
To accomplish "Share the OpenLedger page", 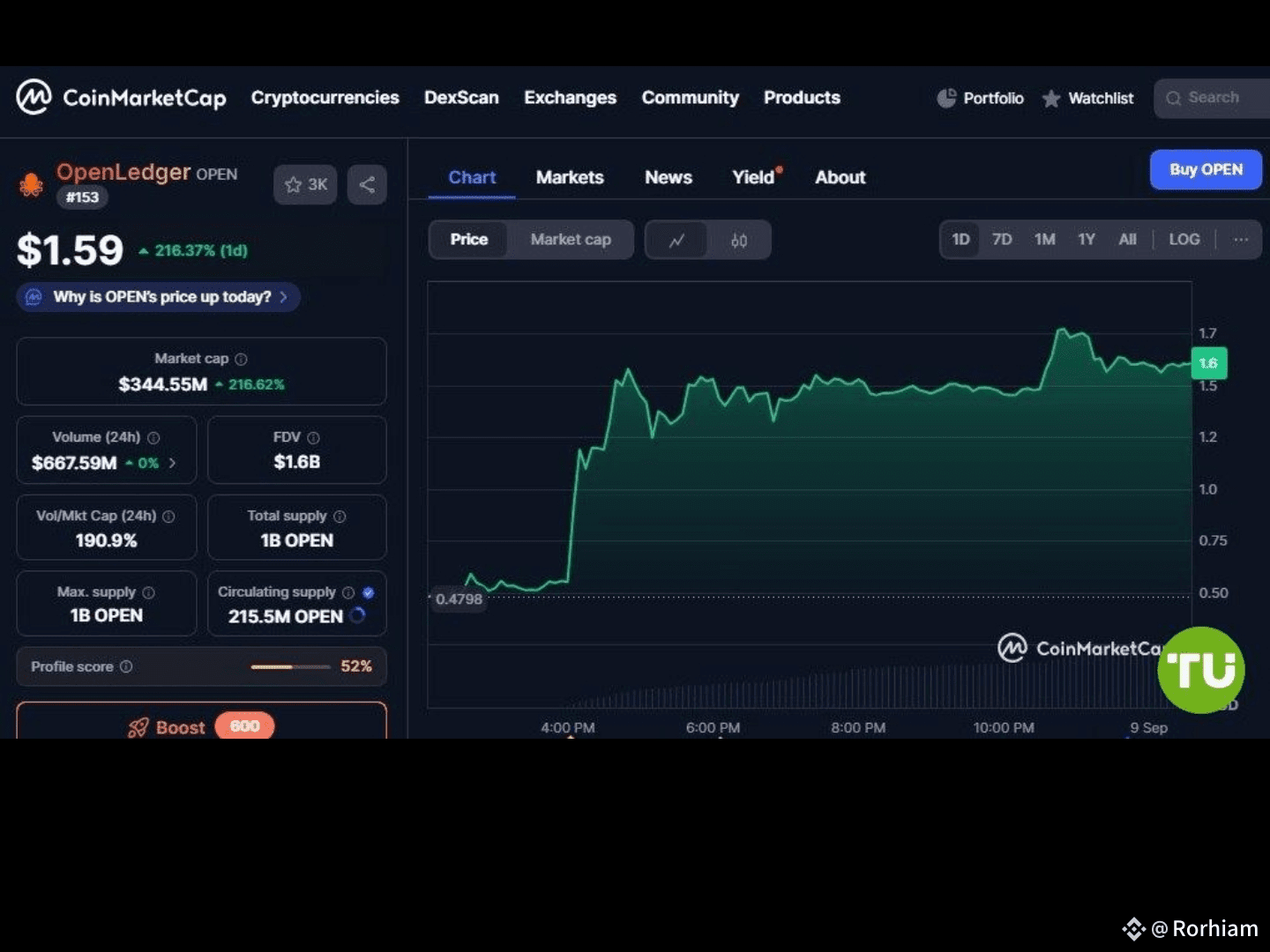I will [x=367, y=184].
